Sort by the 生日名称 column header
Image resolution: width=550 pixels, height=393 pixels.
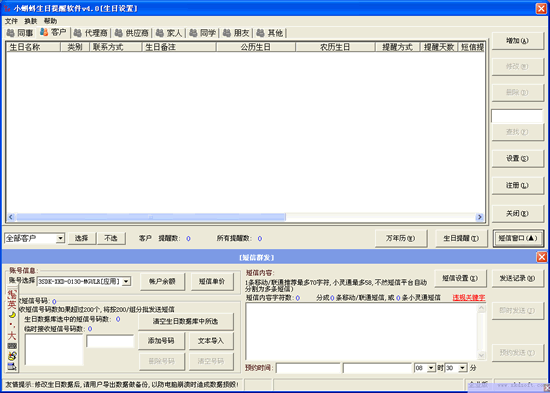(x=33, y=47)
